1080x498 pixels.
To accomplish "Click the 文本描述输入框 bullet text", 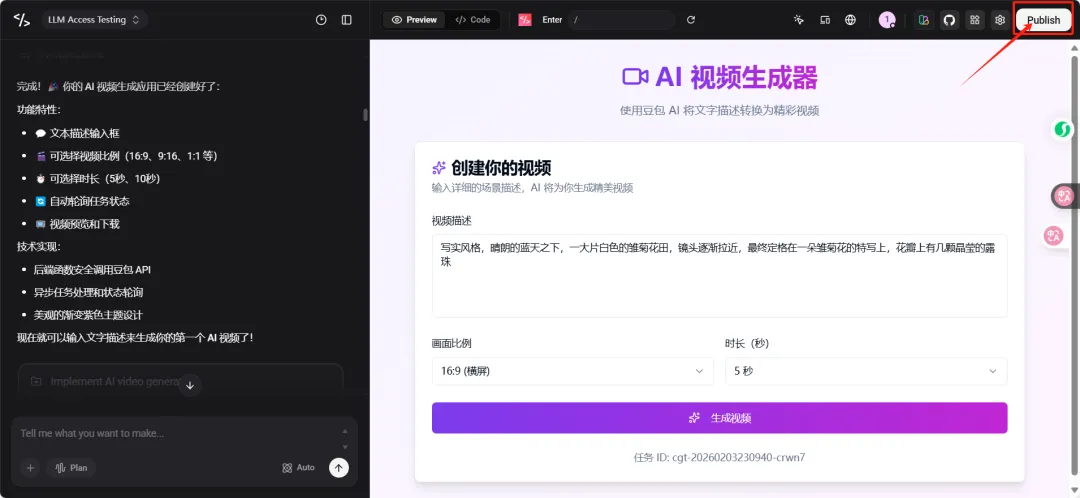I will pos(85,133).
